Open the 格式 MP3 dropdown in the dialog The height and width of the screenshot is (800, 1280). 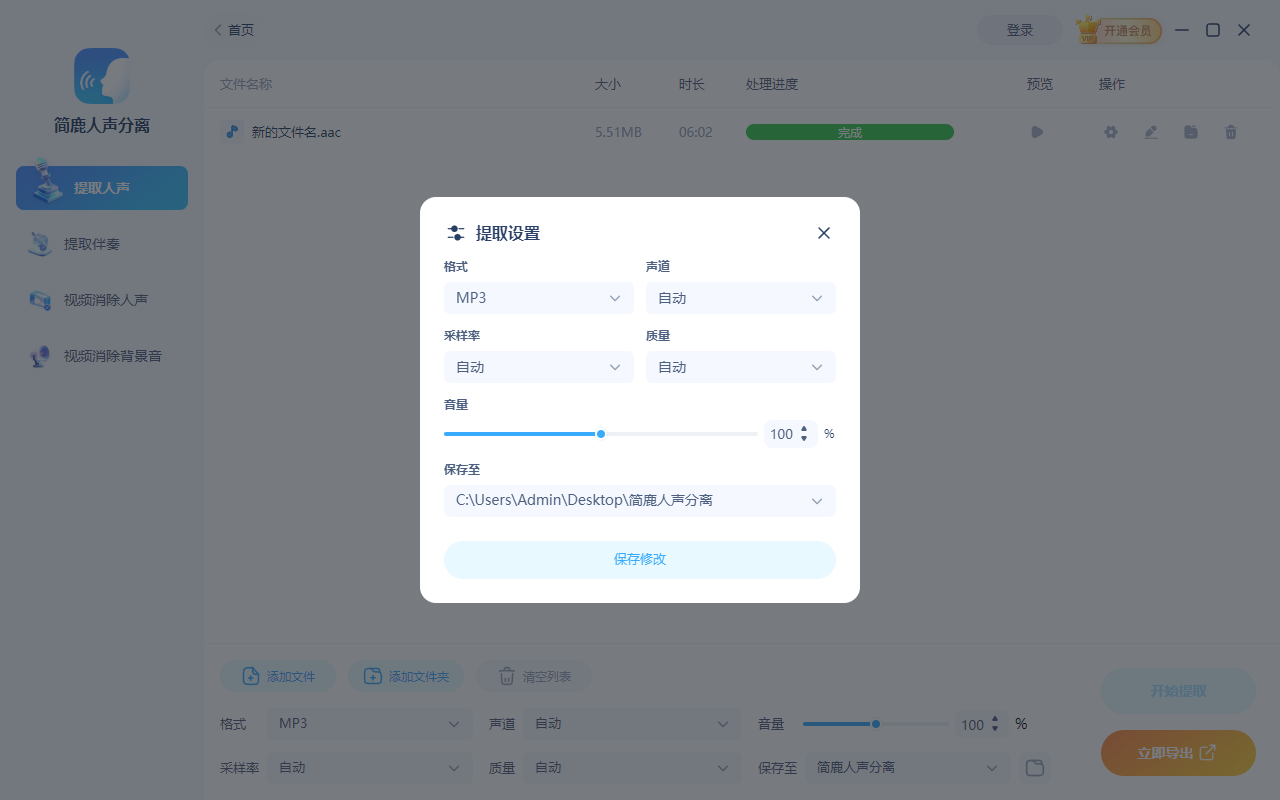point(538,297)
